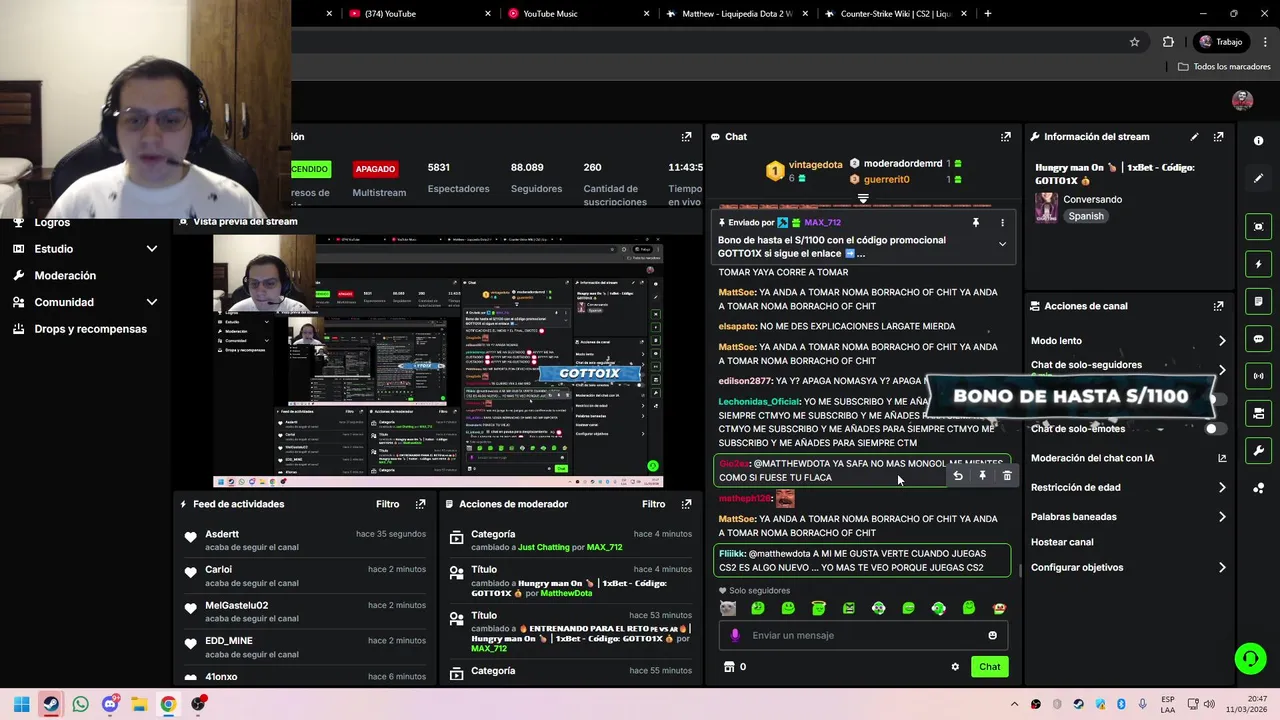Bookmark this page with the star icon

pyautogui.click(x=1134, y=42)
